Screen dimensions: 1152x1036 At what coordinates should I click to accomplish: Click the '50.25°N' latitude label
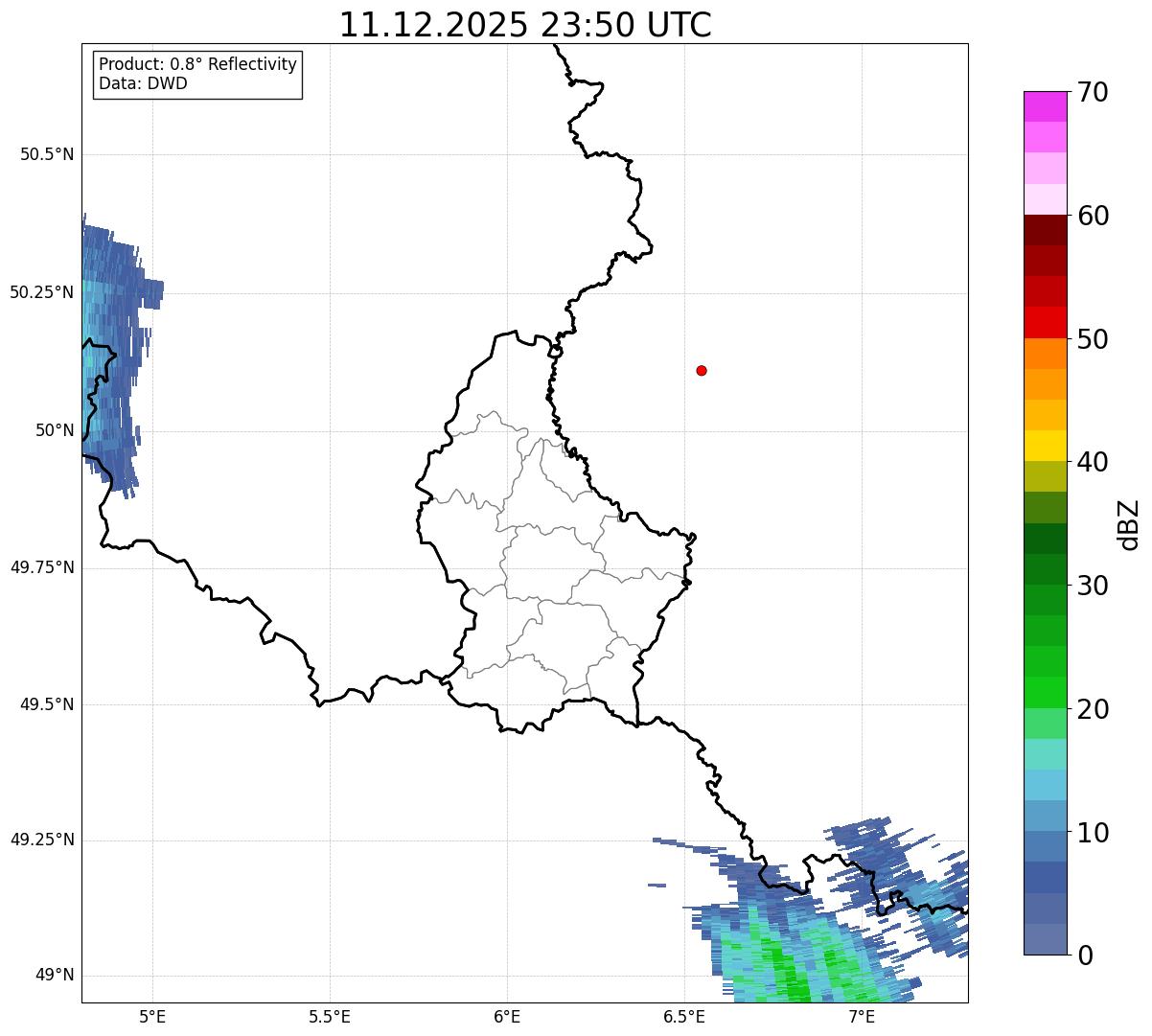42,292
